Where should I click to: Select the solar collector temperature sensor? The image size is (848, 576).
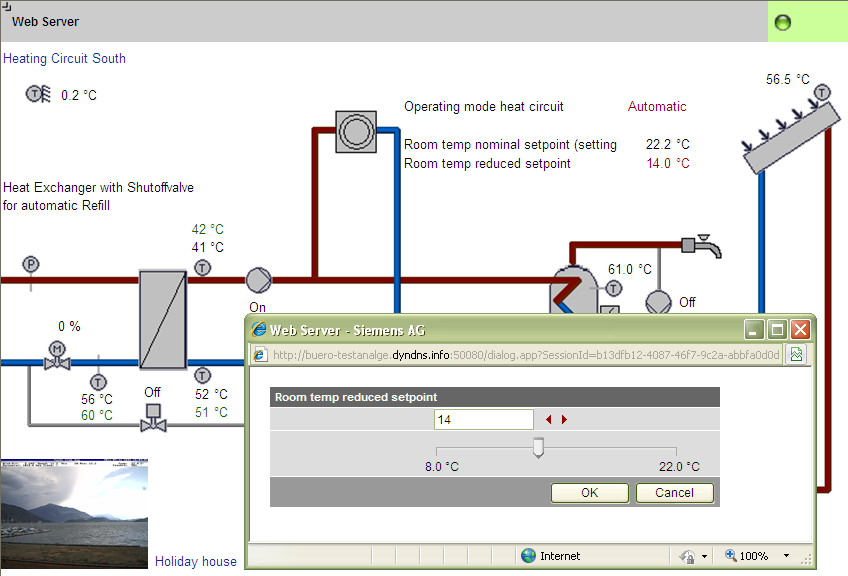click(822, 92)
